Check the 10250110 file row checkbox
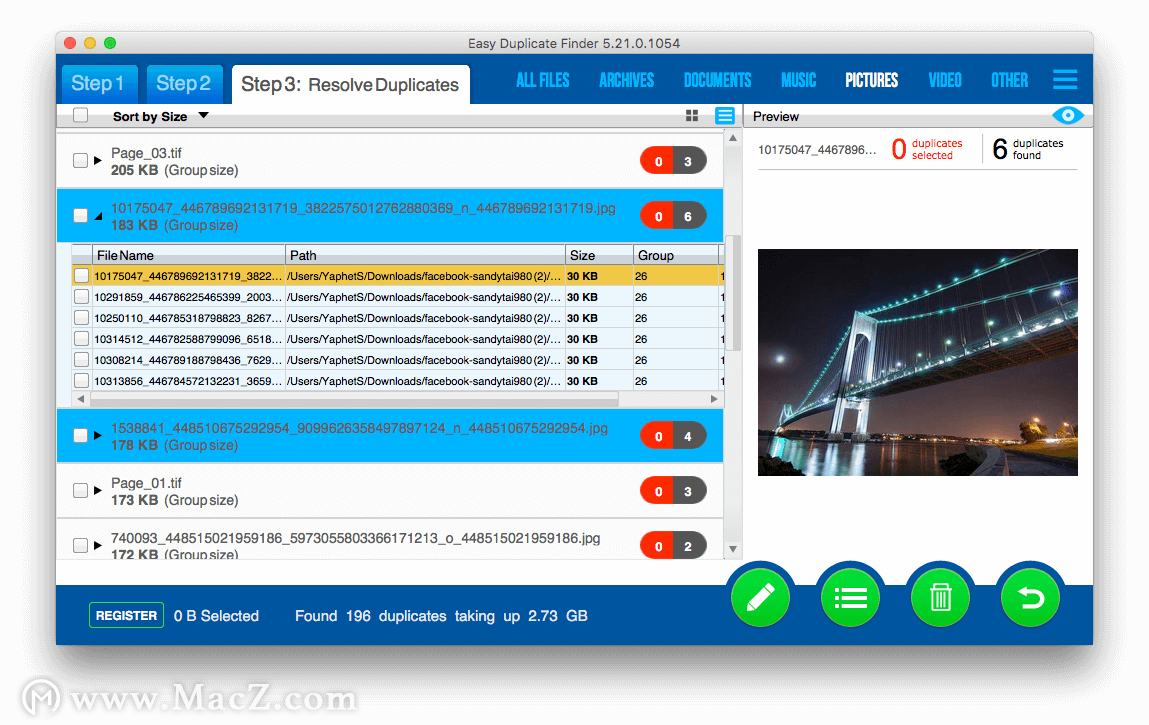The image size is (1149, 725). tap(81, 318)
